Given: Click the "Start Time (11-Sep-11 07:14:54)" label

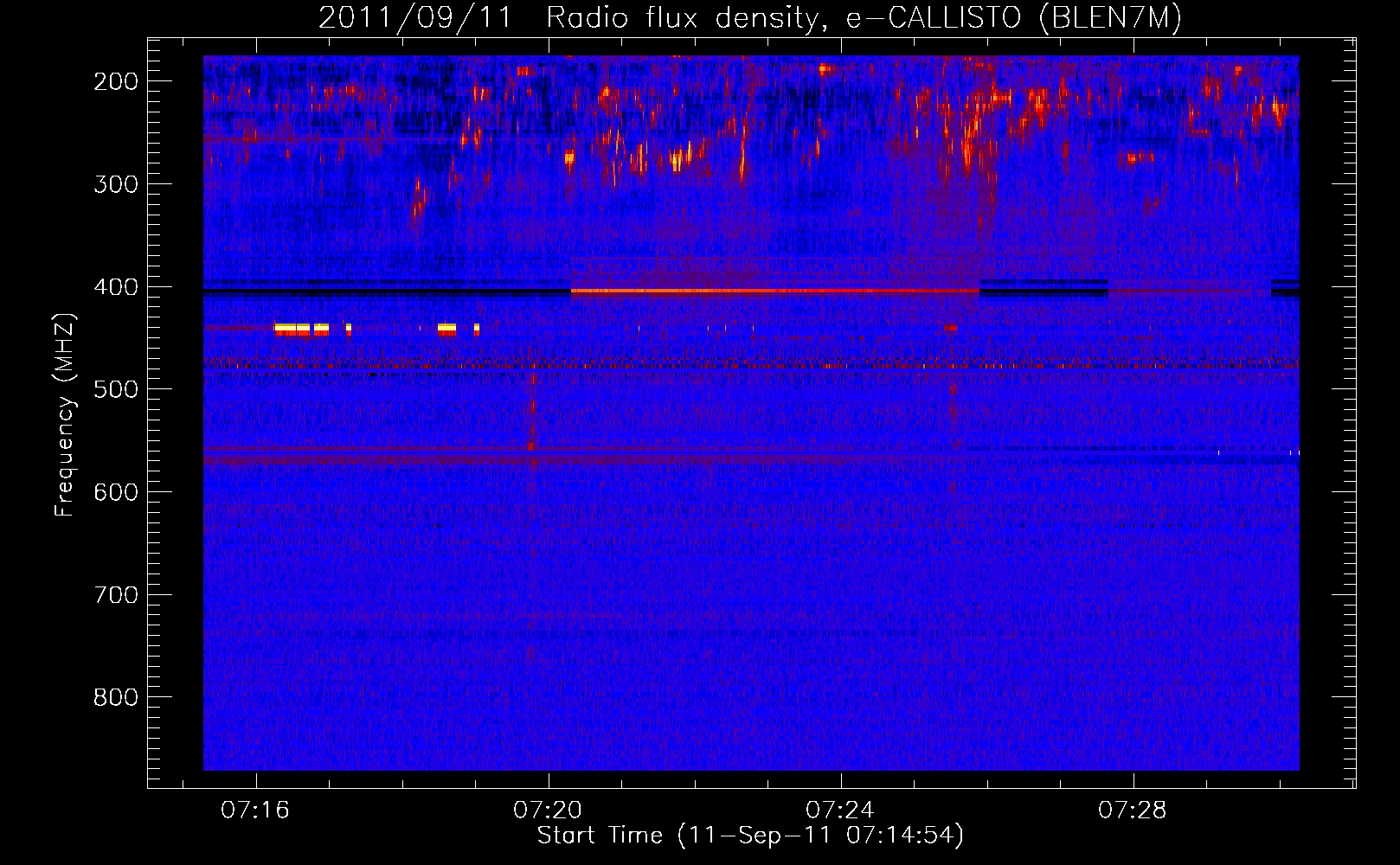Looking at the screenshot, I should coord(750,836).
